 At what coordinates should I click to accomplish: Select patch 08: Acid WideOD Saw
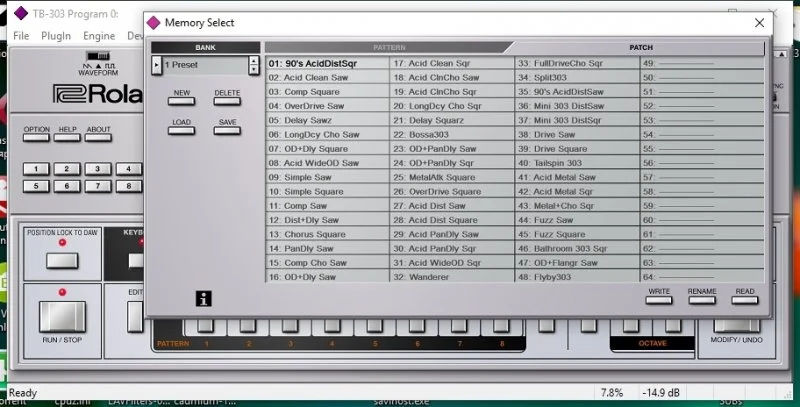tap(327, 163)
